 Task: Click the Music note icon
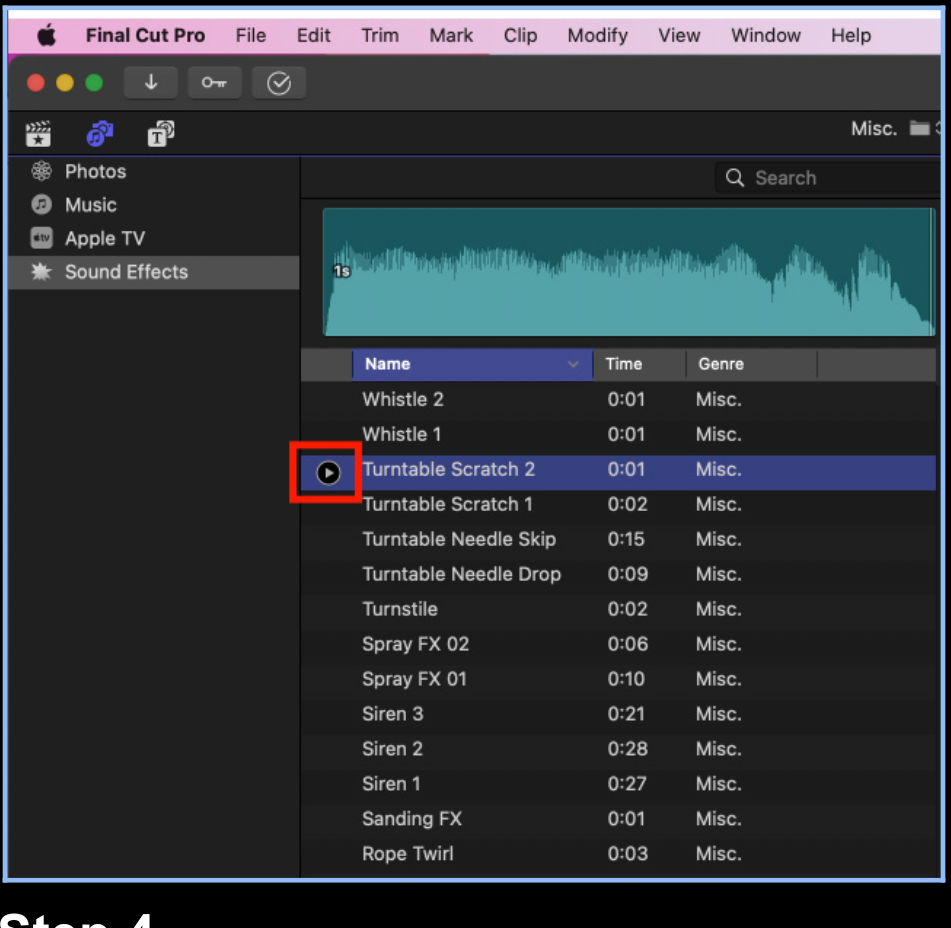(x=41, y=205)
